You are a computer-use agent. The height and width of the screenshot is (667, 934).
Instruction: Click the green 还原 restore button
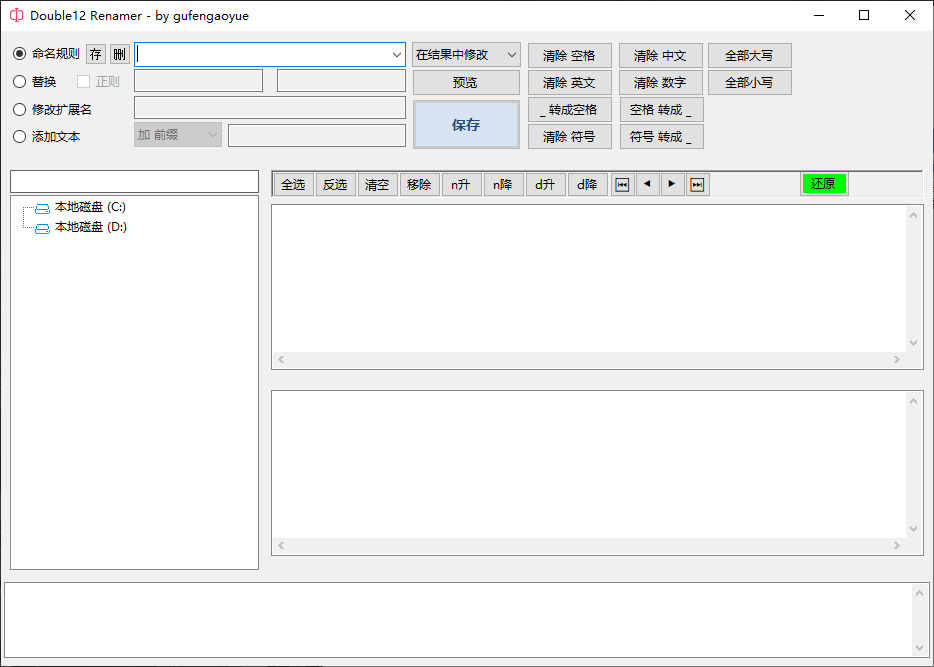click(823, 184)
